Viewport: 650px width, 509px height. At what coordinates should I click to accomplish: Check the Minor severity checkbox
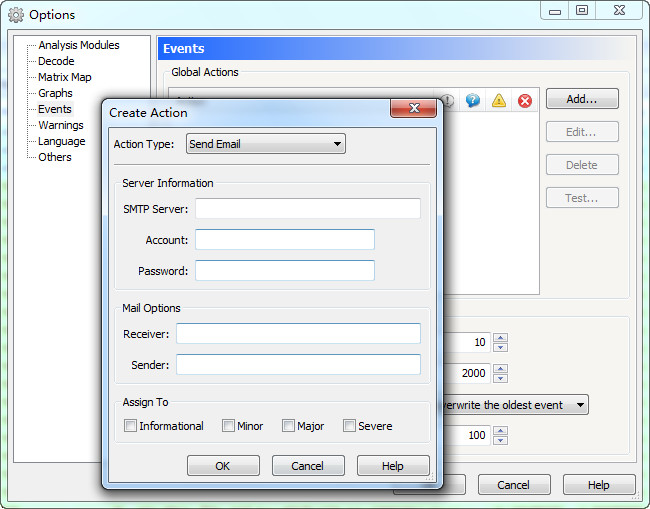click(228, 426)
